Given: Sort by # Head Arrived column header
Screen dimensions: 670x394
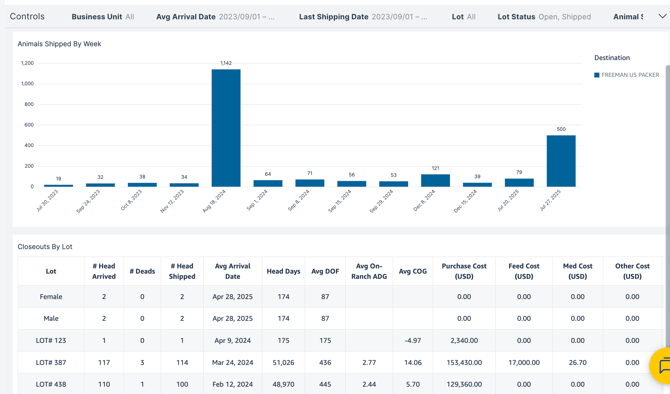Looking at the screenshot, I should [104, 271].
